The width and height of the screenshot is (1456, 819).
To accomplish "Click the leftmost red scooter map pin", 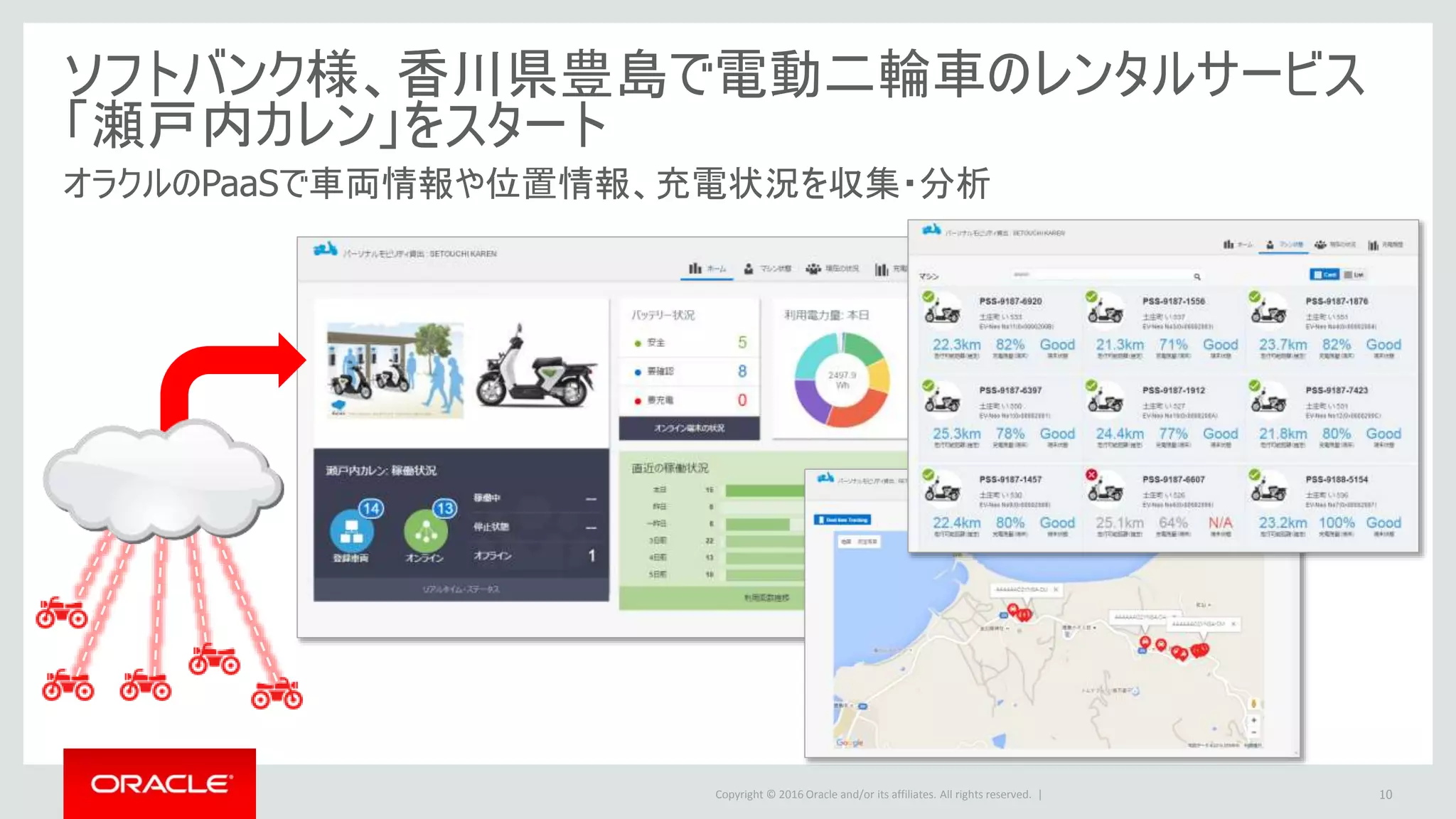I will 1012,610.
